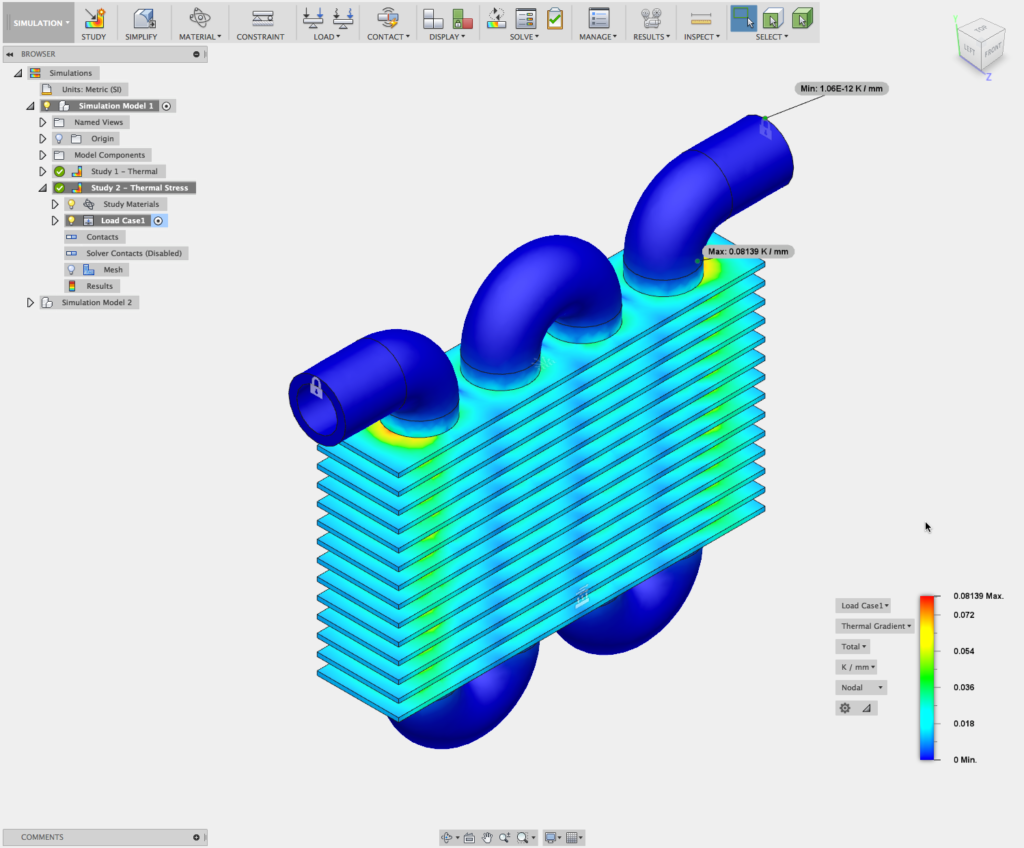Click the select face green cube icon

tap(802, 18)
